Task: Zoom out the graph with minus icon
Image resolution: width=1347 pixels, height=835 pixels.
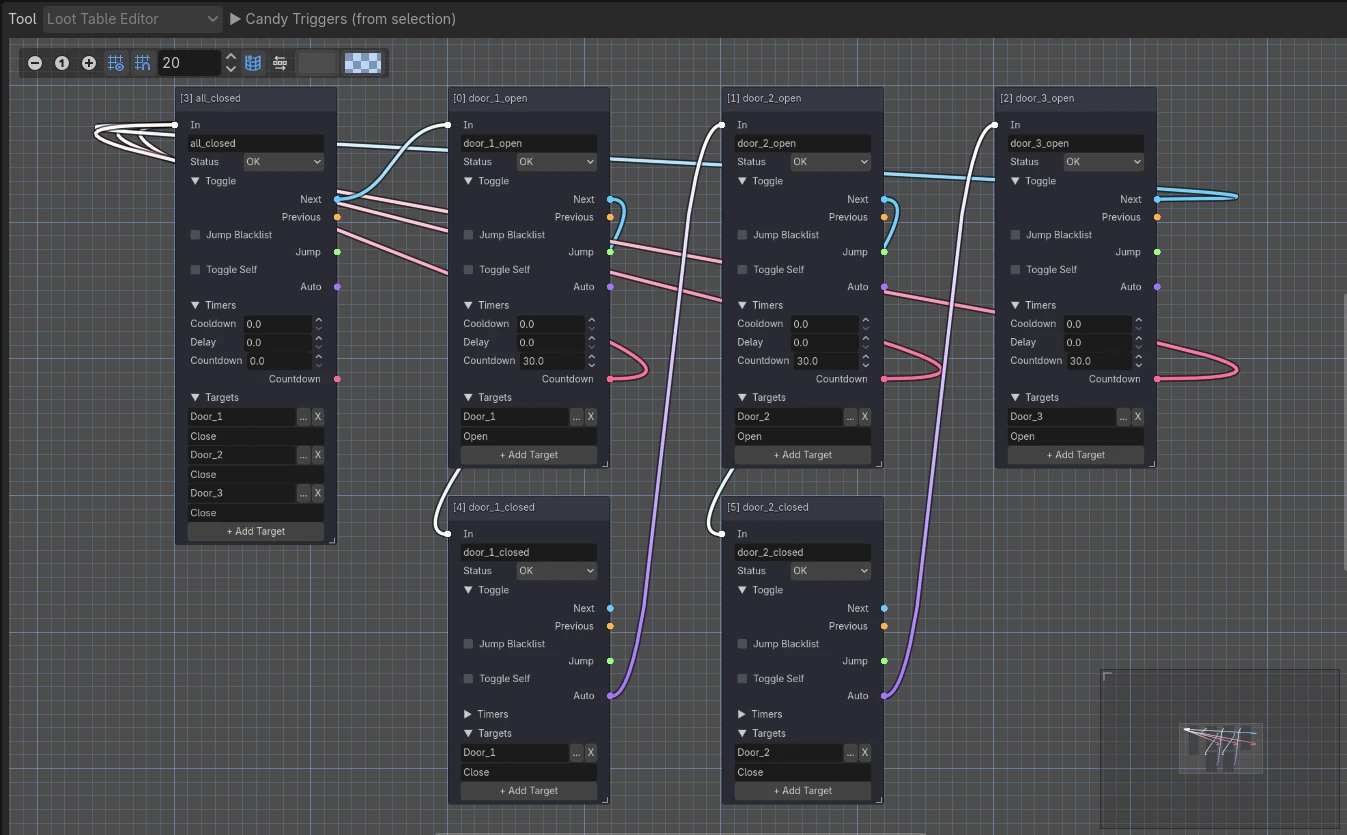Action: [35, 63]
